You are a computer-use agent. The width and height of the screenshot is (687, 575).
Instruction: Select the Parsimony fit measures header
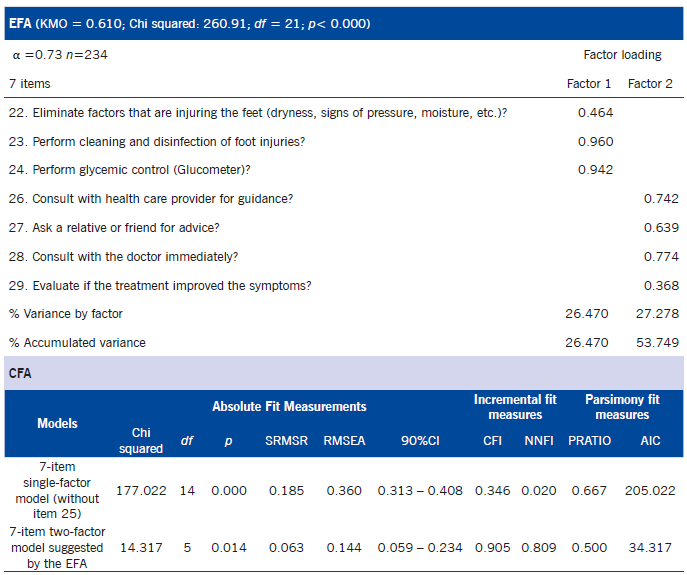(622, 407)
